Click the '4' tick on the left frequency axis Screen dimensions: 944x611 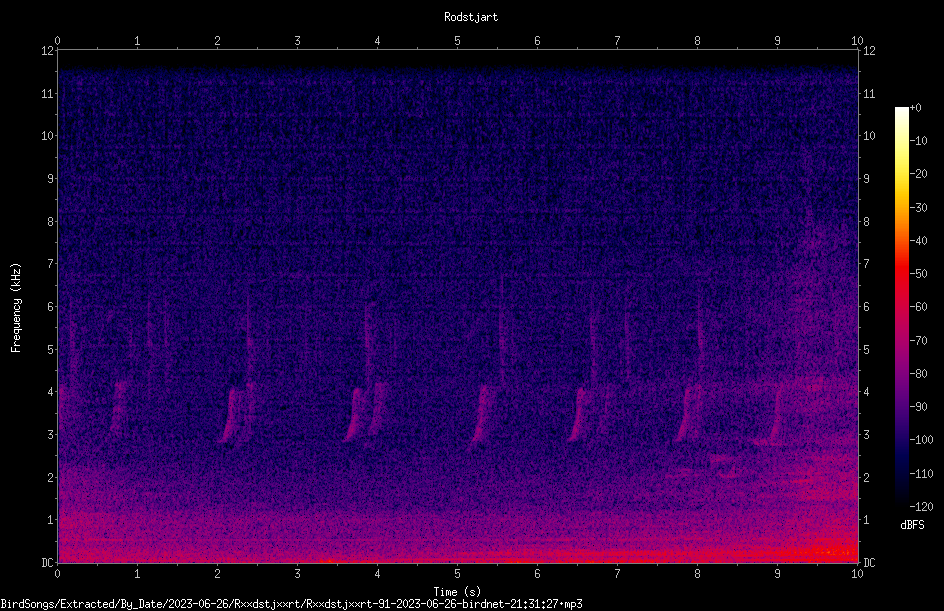coord(50,392)
